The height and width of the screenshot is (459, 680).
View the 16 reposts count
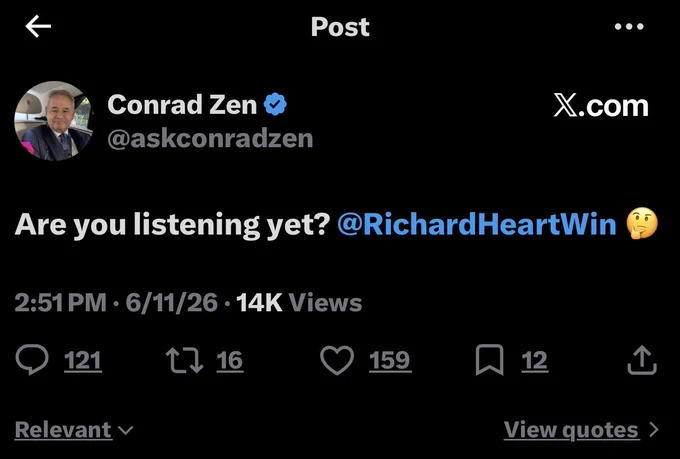click(x=229, y=361)
